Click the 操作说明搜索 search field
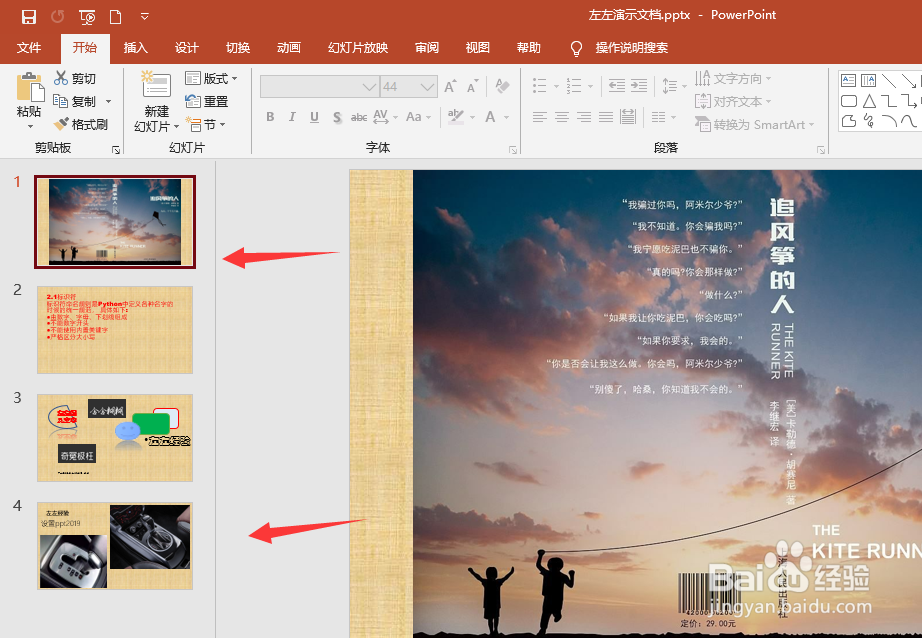 click(x=630, y=47)
